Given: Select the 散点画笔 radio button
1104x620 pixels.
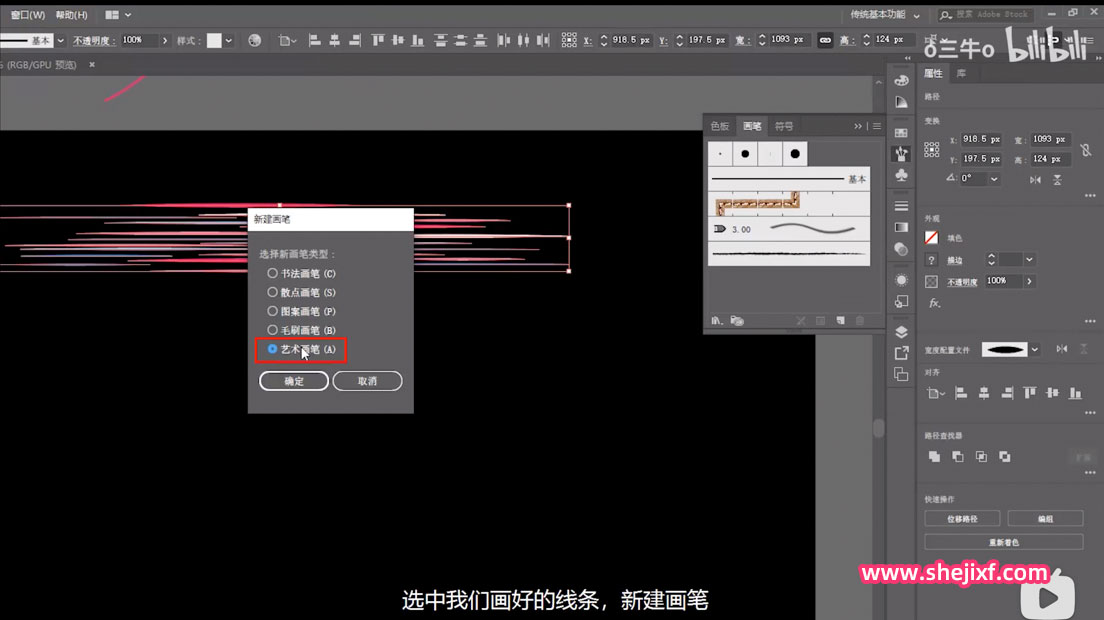Looking at the screenshot, I should 273,292.
